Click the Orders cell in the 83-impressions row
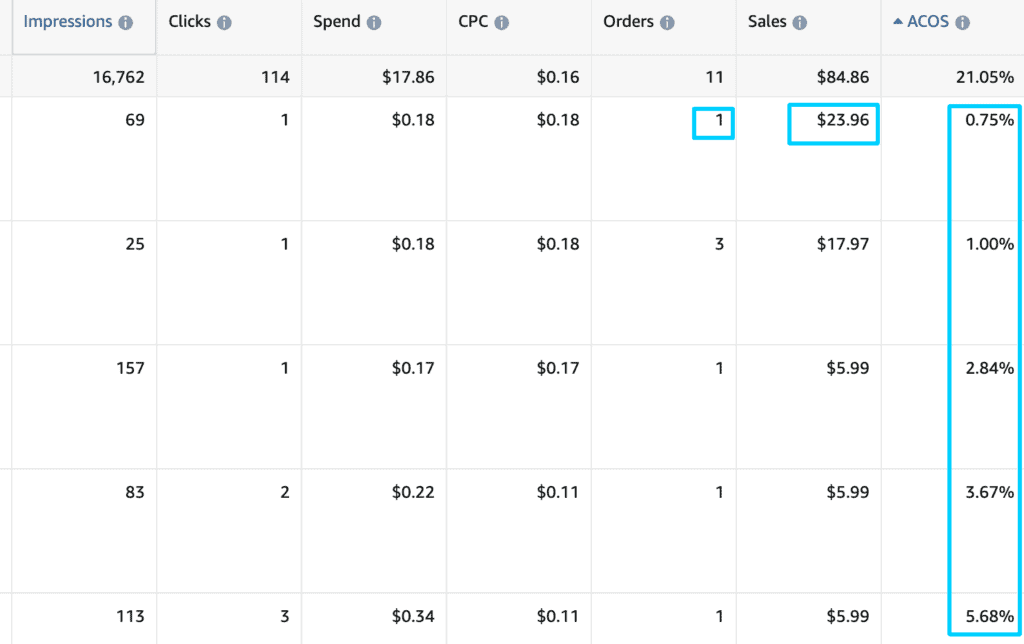This screenshot has width=1024, height=644. (719, 492)
